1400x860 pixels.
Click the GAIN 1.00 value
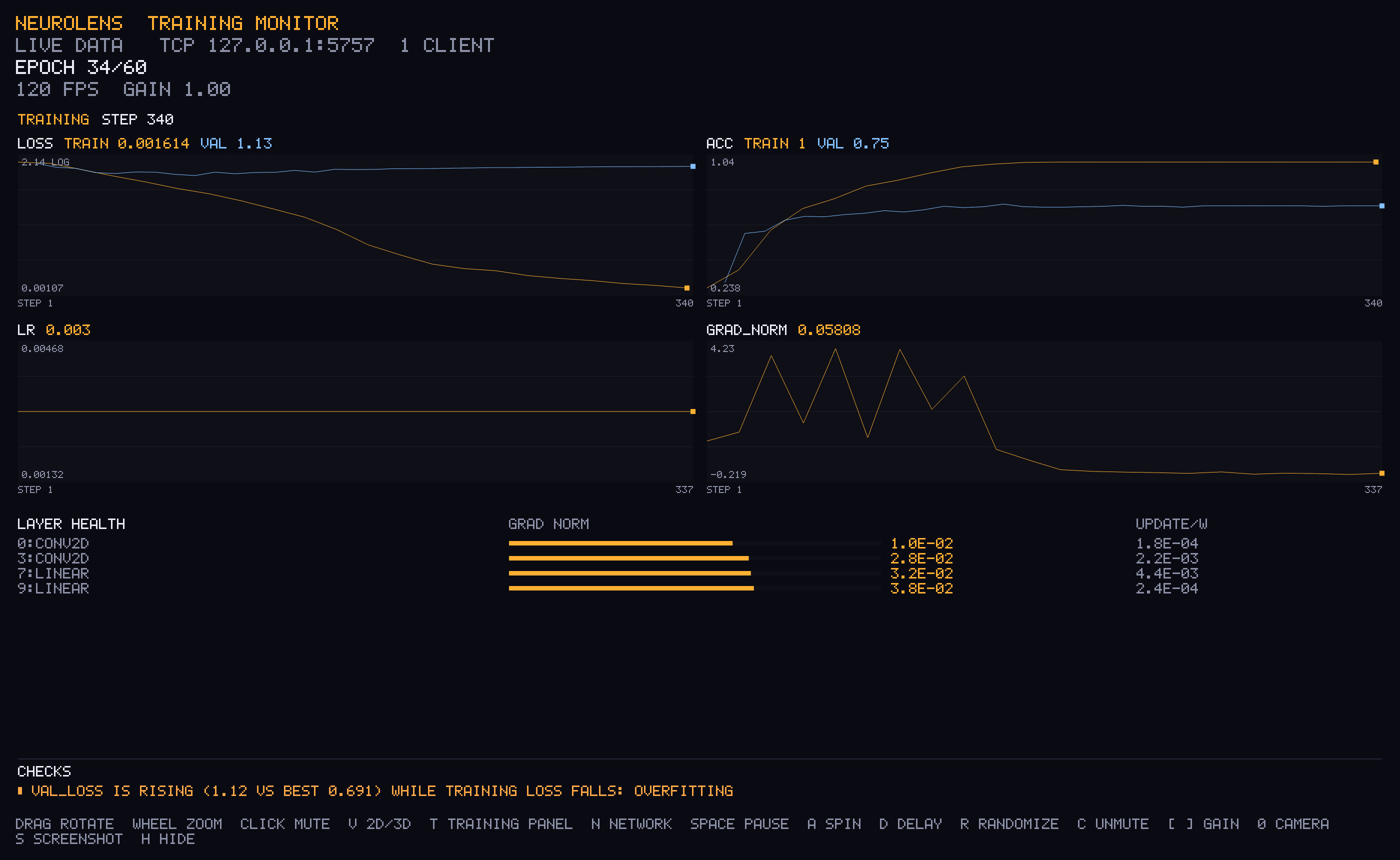click(x=177, y=89)
